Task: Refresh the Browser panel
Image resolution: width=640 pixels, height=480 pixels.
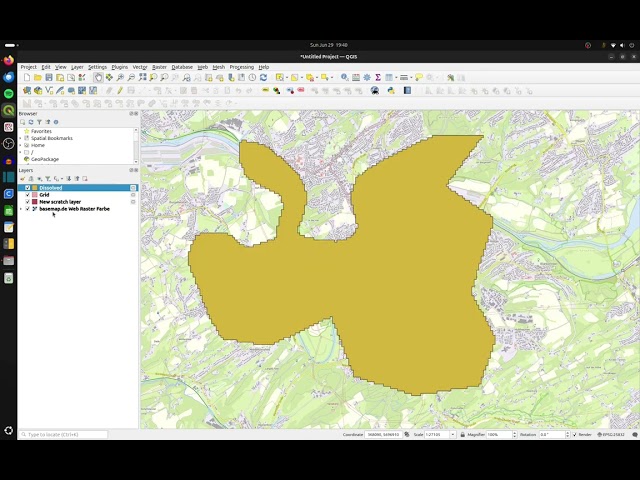Action: click(x=31, y=122)
